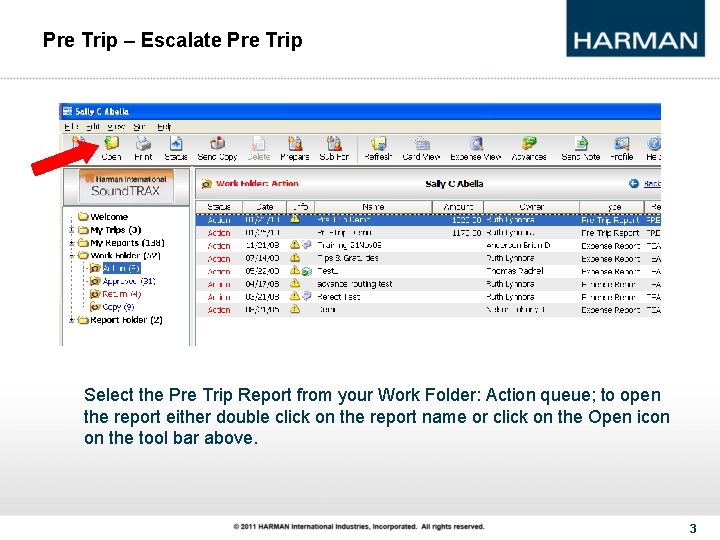This screenshot has width=720, height=540.
Task: Click the Prepare toolbar icon
Action: point(295,144)
